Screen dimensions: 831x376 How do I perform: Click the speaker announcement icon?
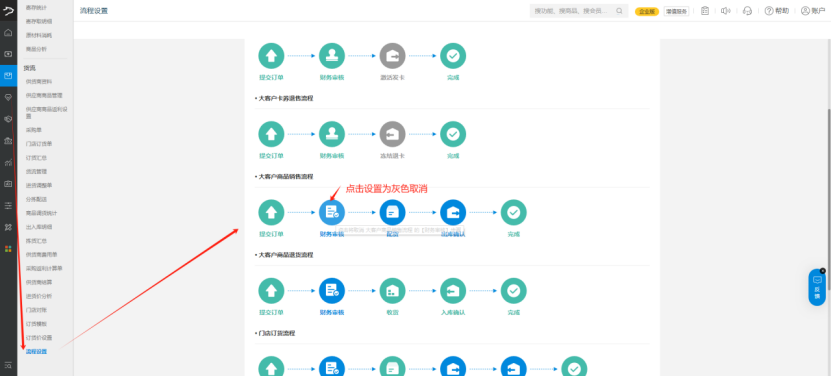coord(726,11)
